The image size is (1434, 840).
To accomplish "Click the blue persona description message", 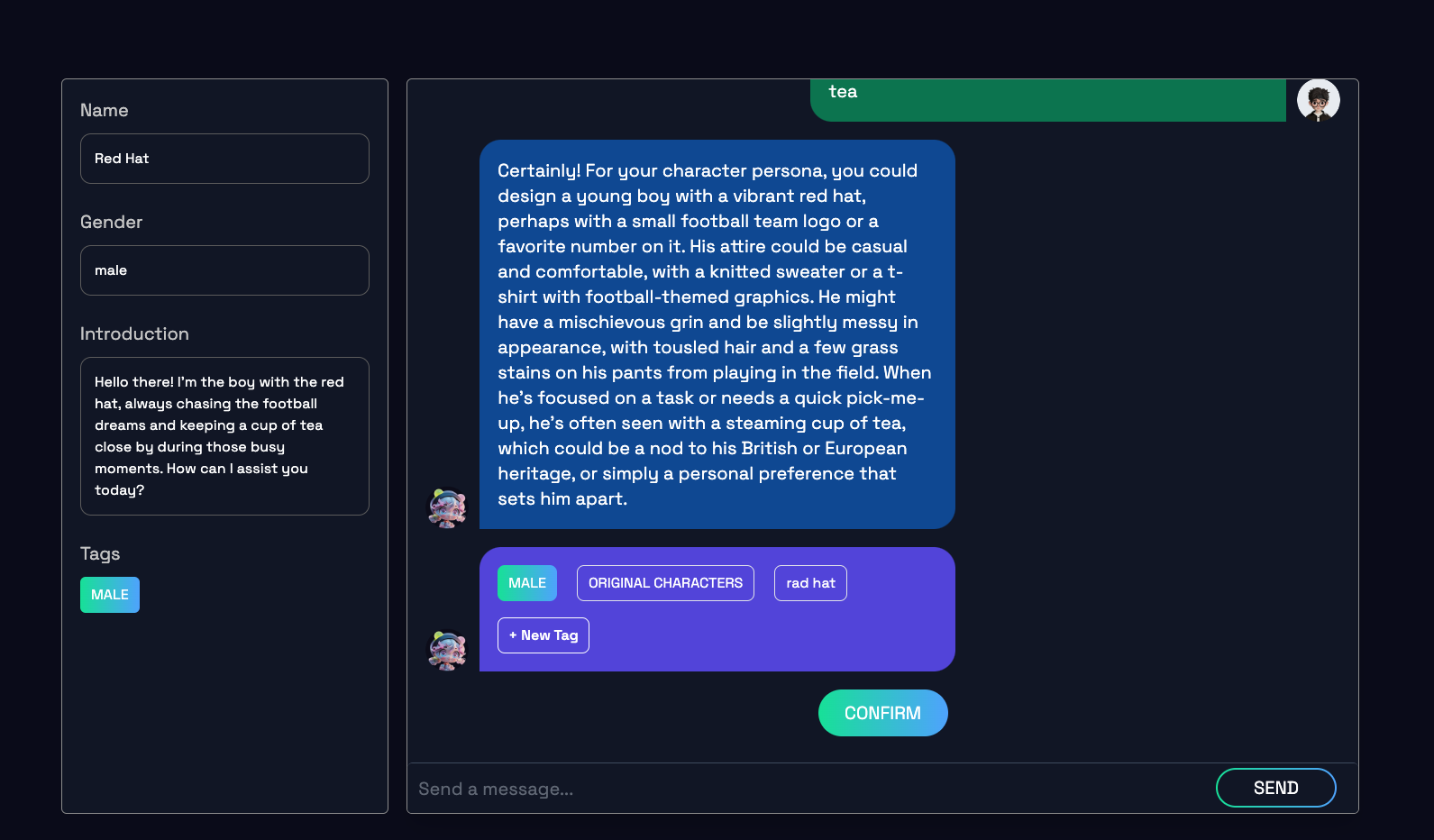I will pos(717,334).
